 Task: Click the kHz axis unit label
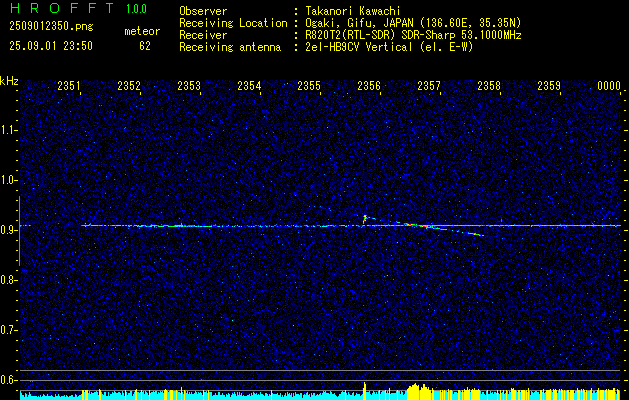[9, 81]
